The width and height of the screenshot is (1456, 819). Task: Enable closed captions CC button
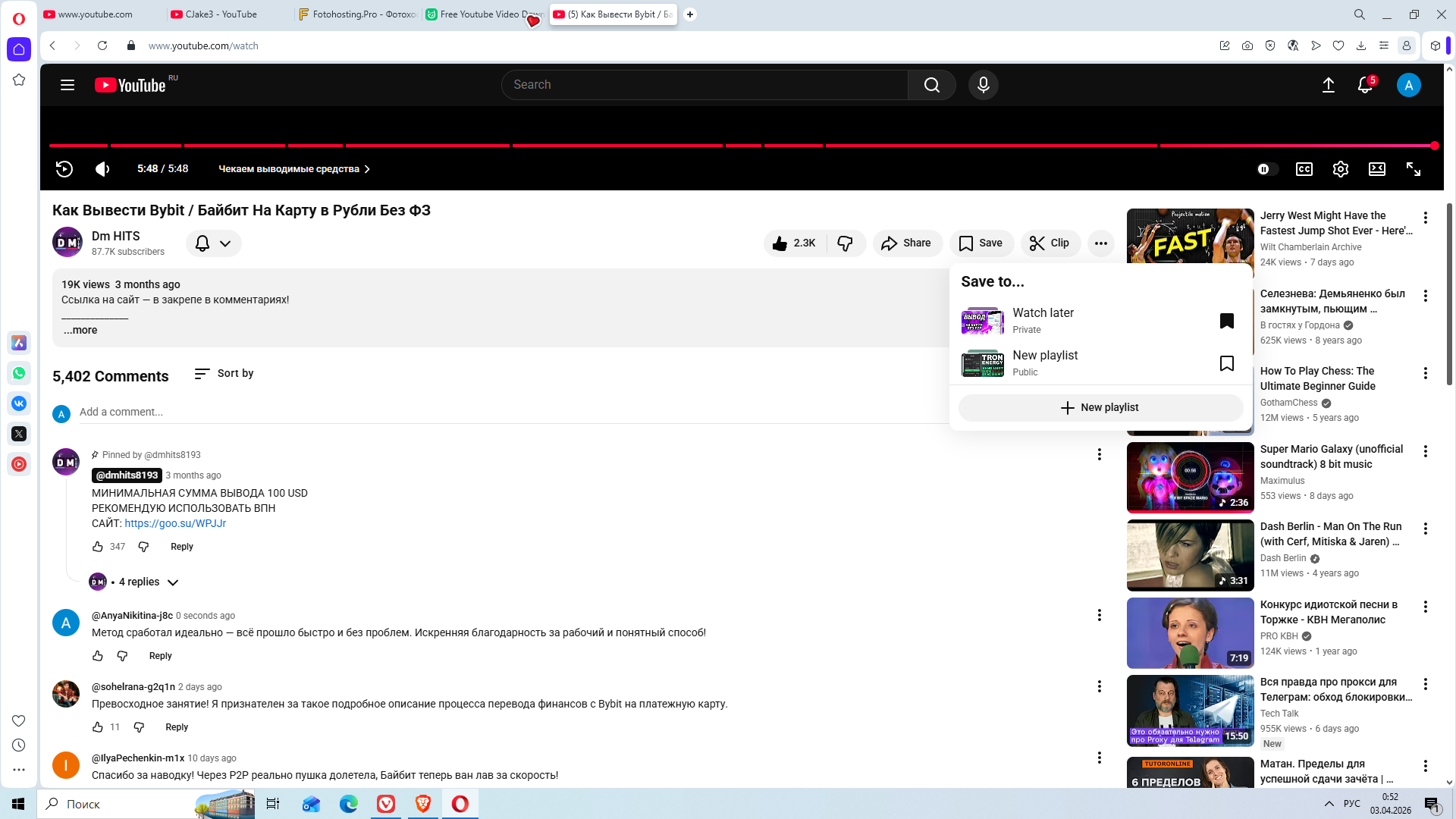point(1304,169)
